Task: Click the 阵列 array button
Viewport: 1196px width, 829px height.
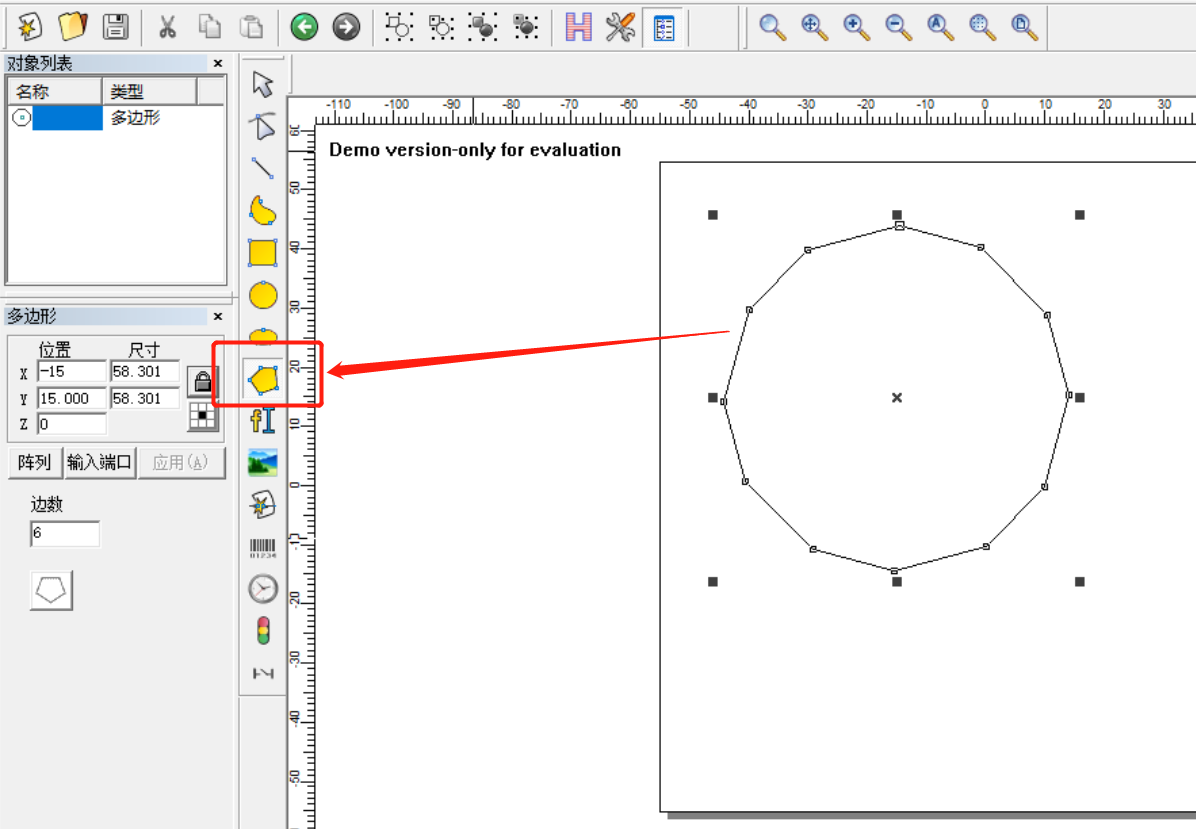Action: tap(34, 463)
